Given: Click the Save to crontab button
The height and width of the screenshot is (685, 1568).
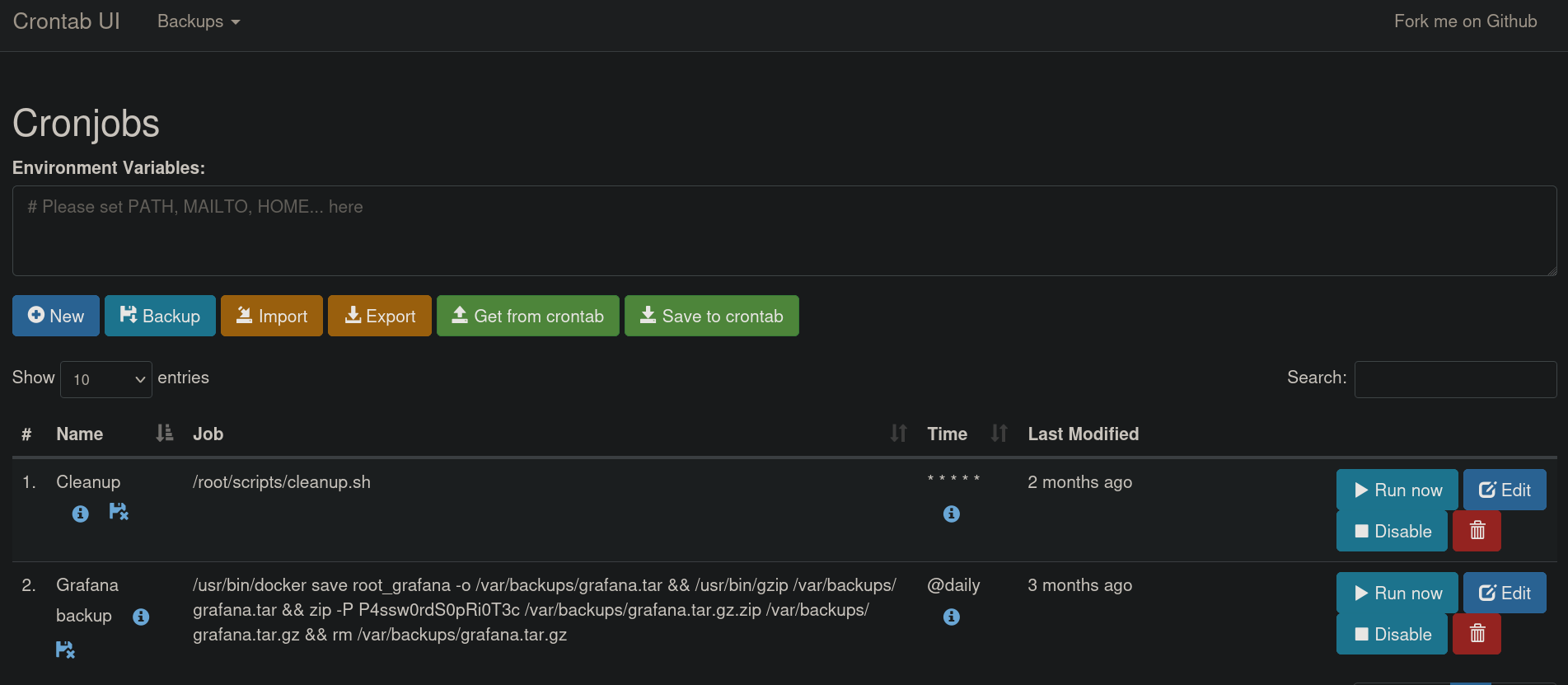Looking at the screenshot, I should pos(711,316).
